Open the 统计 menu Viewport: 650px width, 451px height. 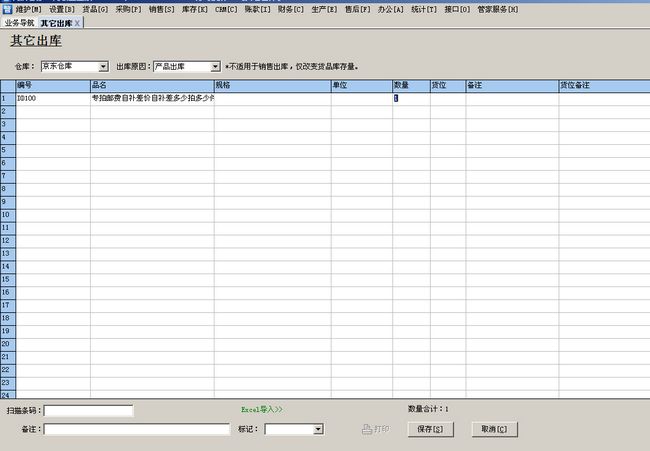coord(424,8)
